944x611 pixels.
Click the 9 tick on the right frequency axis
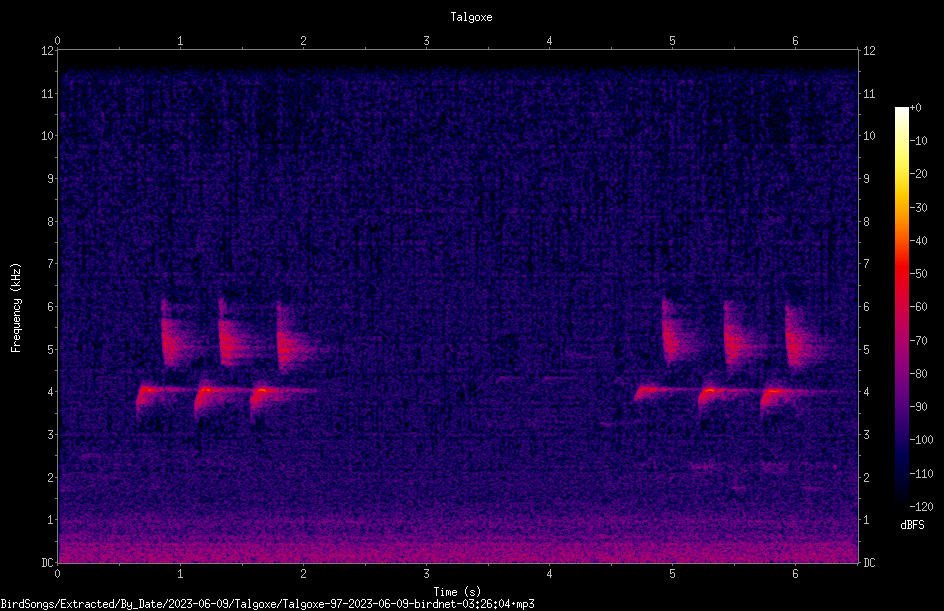[x=866, y=179]
